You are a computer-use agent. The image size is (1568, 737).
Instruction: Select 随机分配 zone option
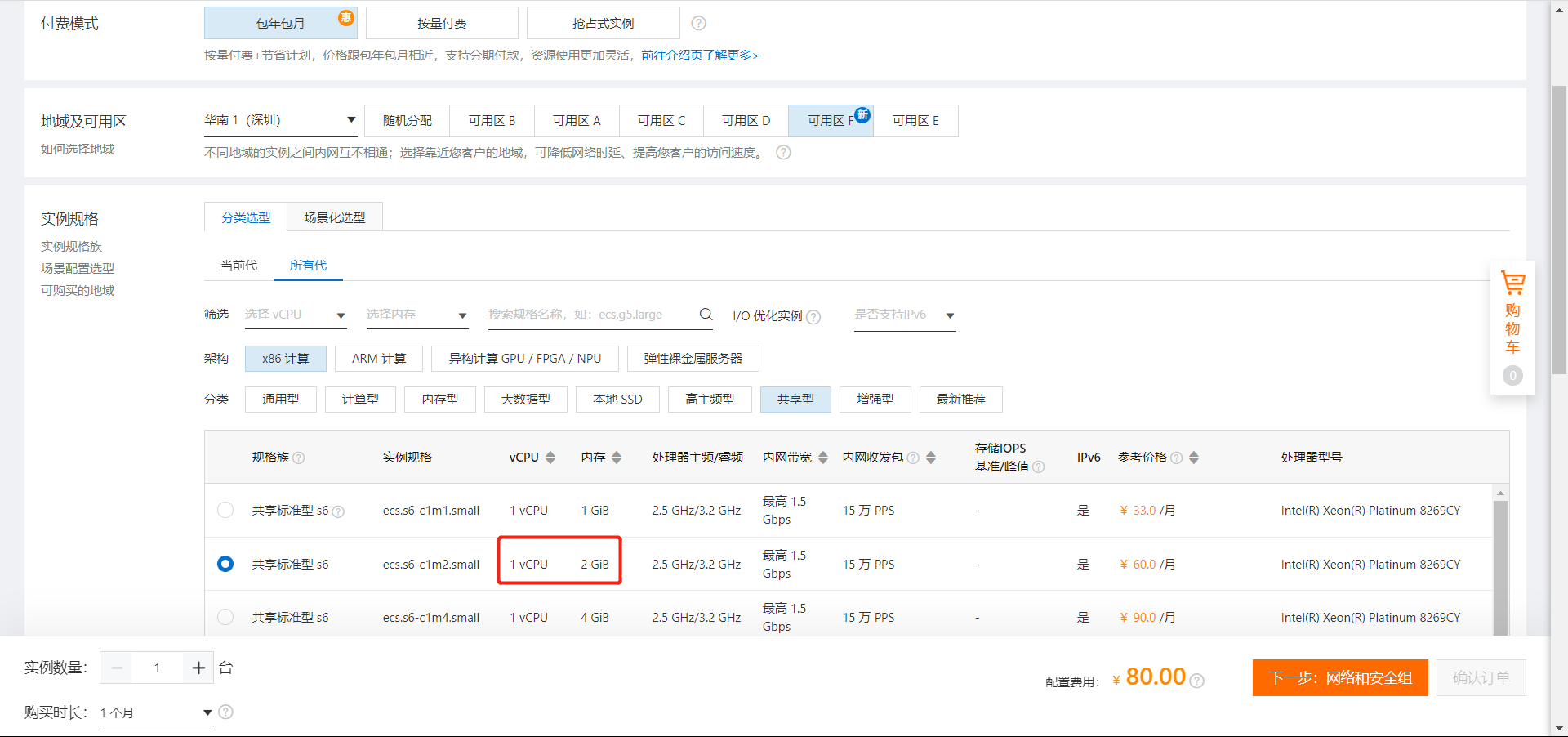(x=408, y=120)
